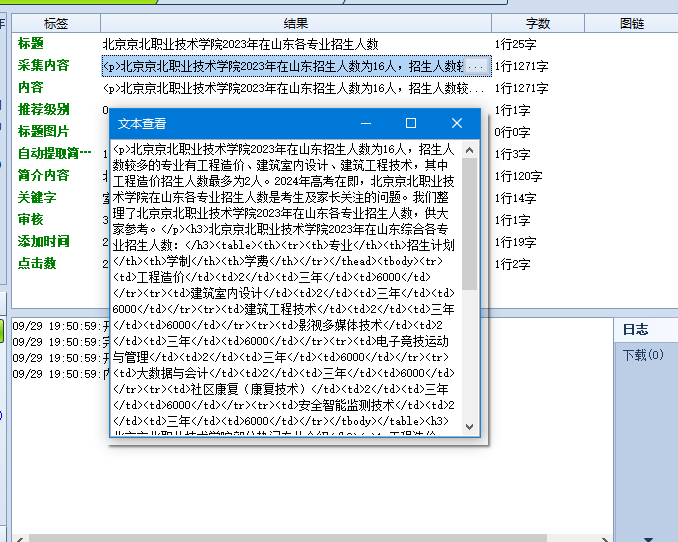Image resolution: width=678 pixels, height=542 pixels.
Task: Click the 1行120字 count cell
Action: click(518, 176)
